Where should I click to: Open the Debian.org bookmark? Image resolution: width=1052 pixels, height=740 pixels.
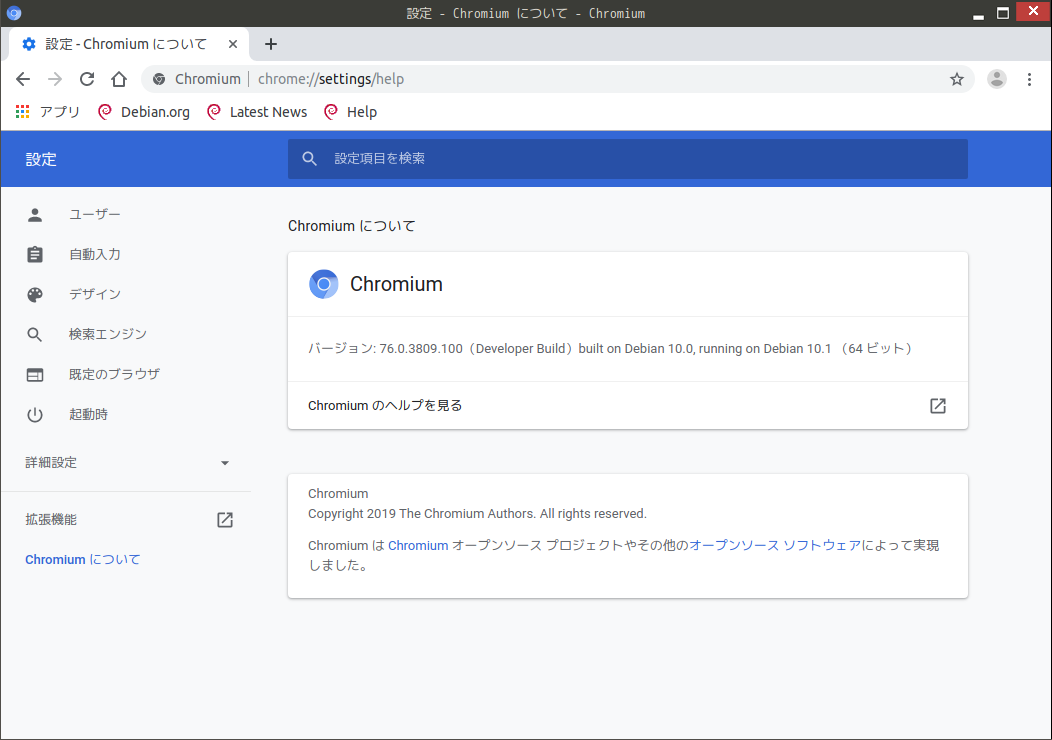(x=144, y=112)
